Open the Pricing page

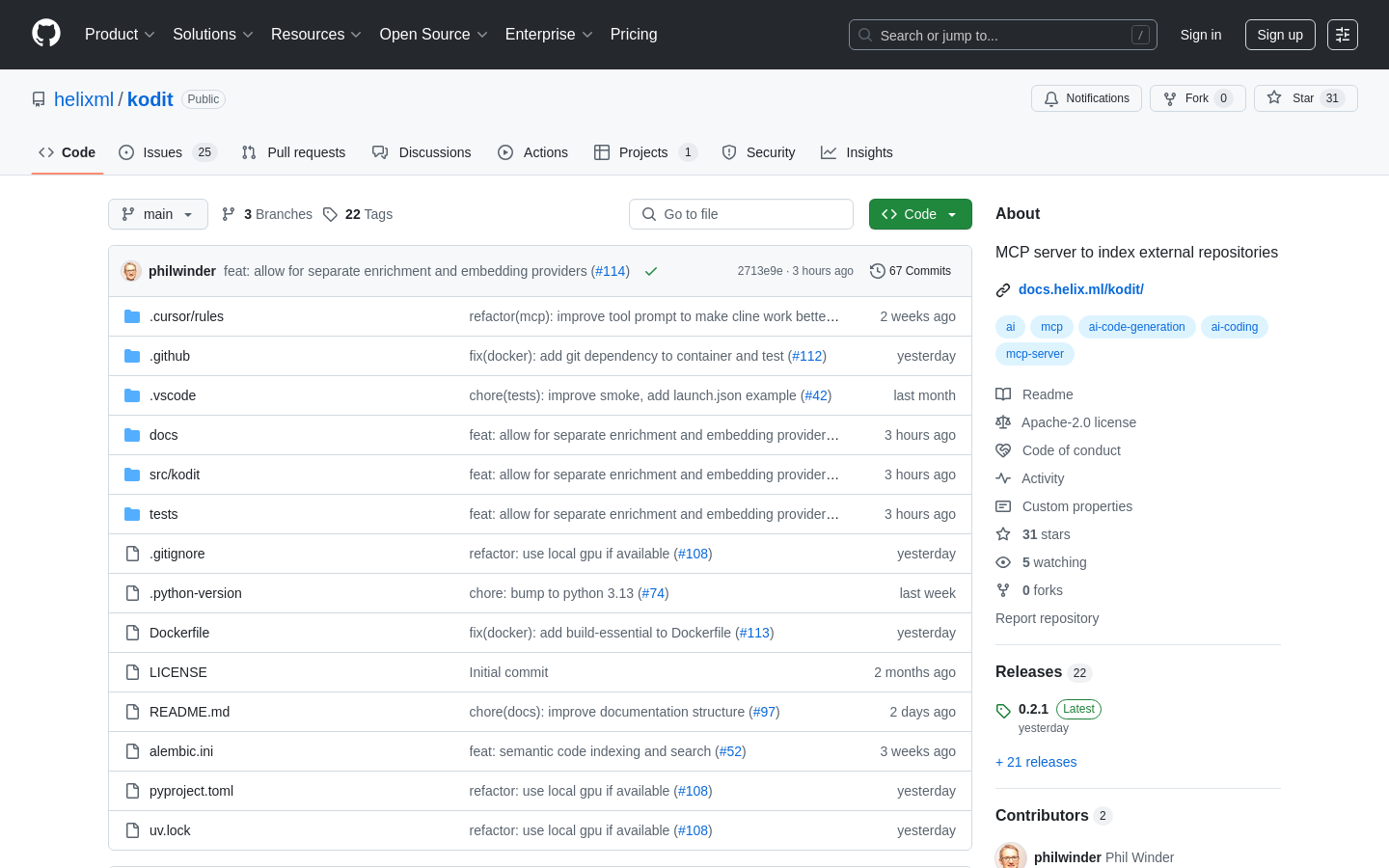click(634, 34)
